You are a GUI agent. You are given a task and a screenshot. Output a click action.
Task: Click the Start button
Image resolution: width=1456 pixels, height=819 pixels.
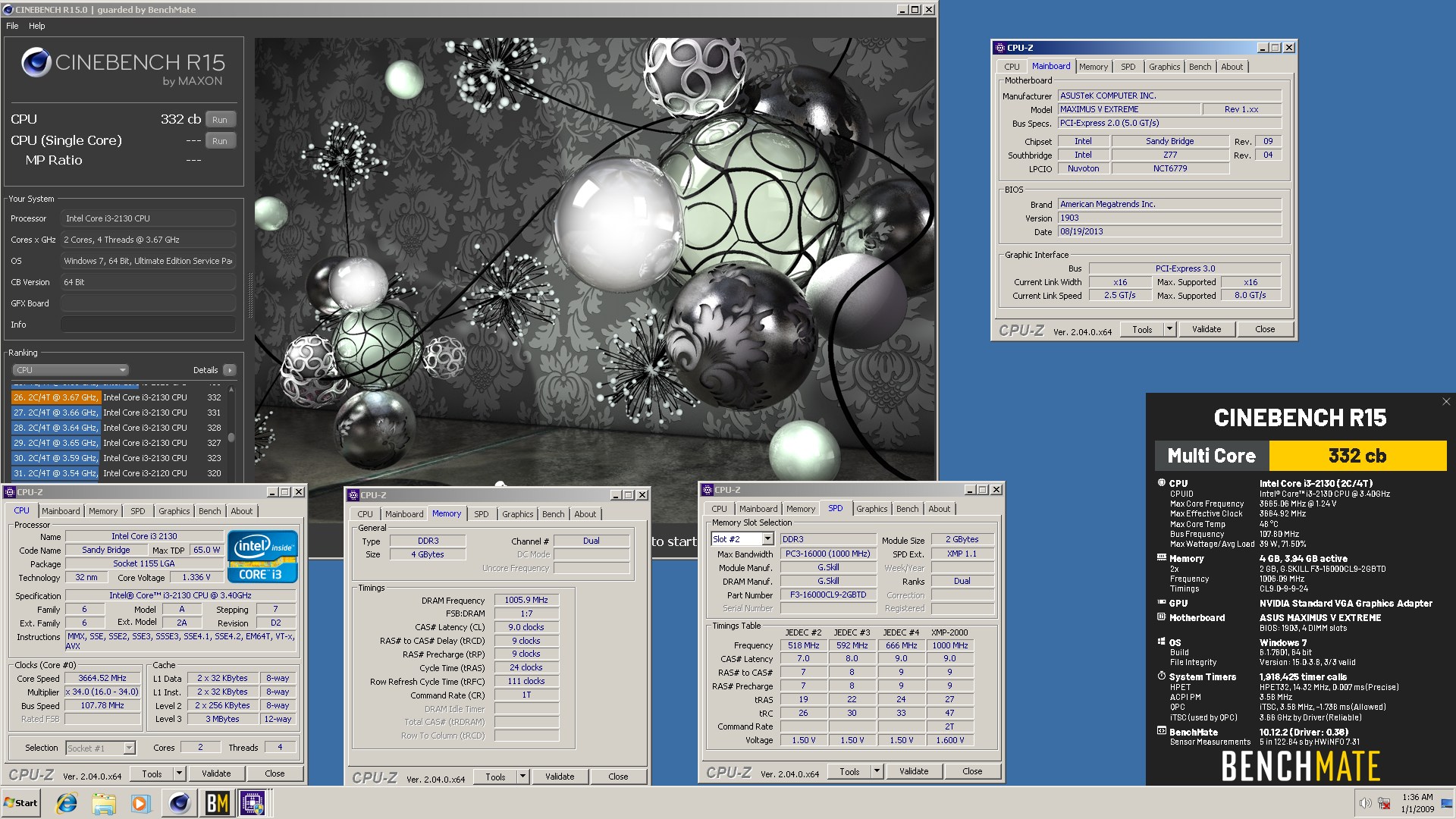coord(21,803)
